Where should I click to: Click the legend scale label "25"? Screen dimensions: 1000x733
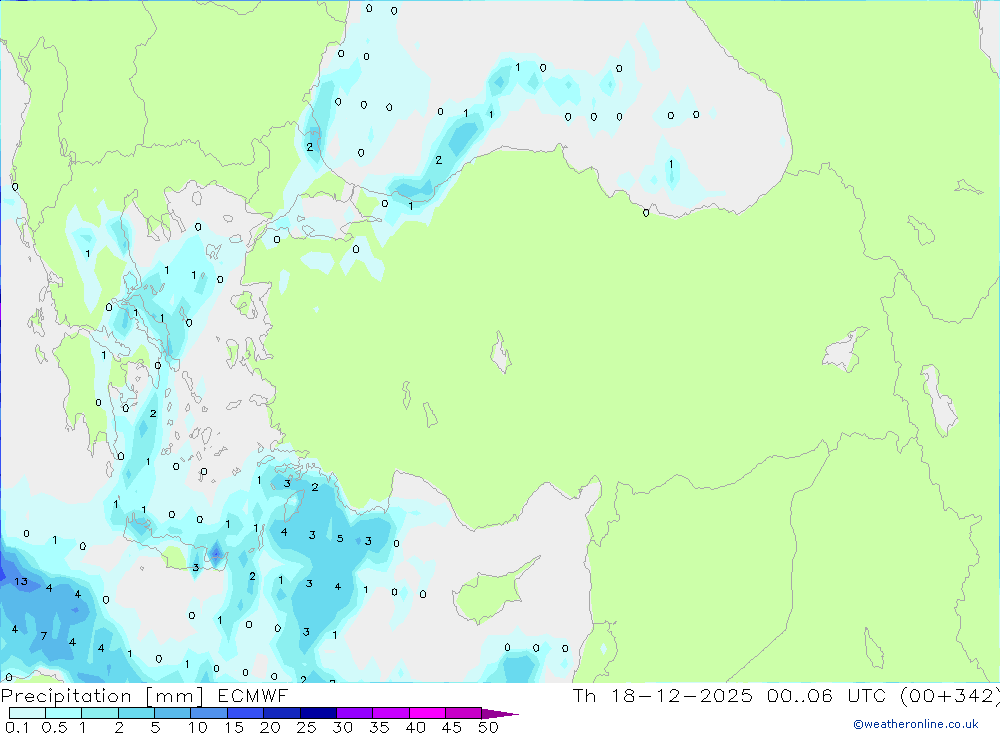coord(307,727)
